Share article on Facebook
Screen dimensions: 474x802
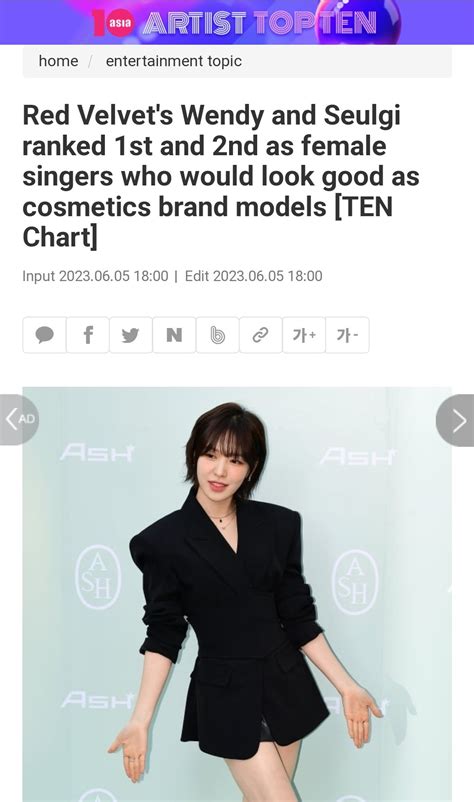tap(88, 335)
